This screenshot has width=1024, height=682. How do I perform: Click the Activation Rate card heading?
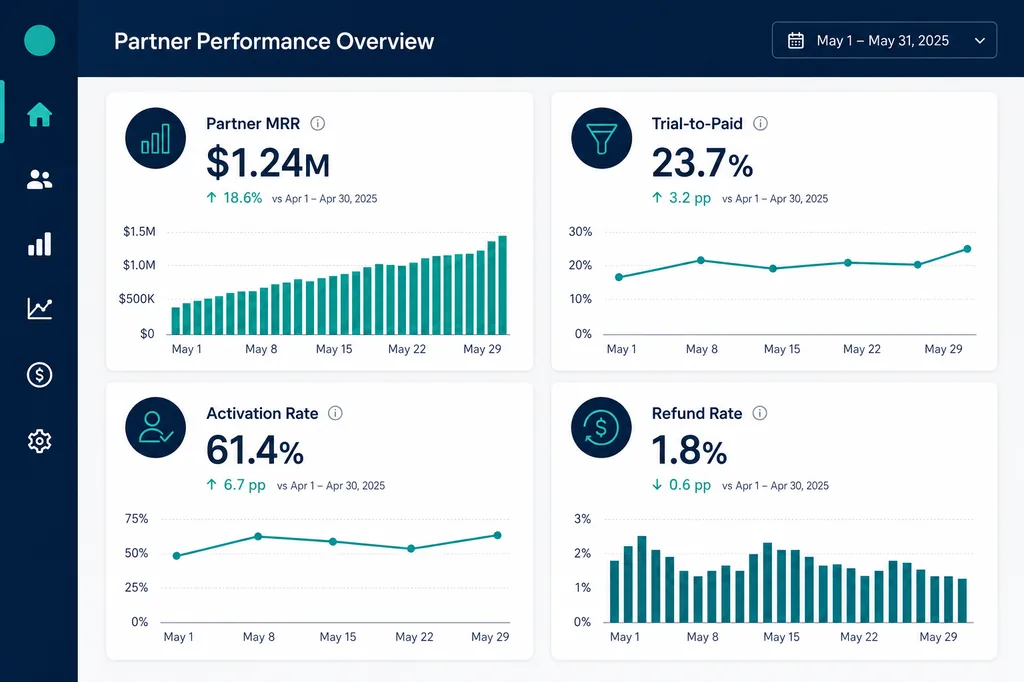pyautogui.click(x=262, y=413)
